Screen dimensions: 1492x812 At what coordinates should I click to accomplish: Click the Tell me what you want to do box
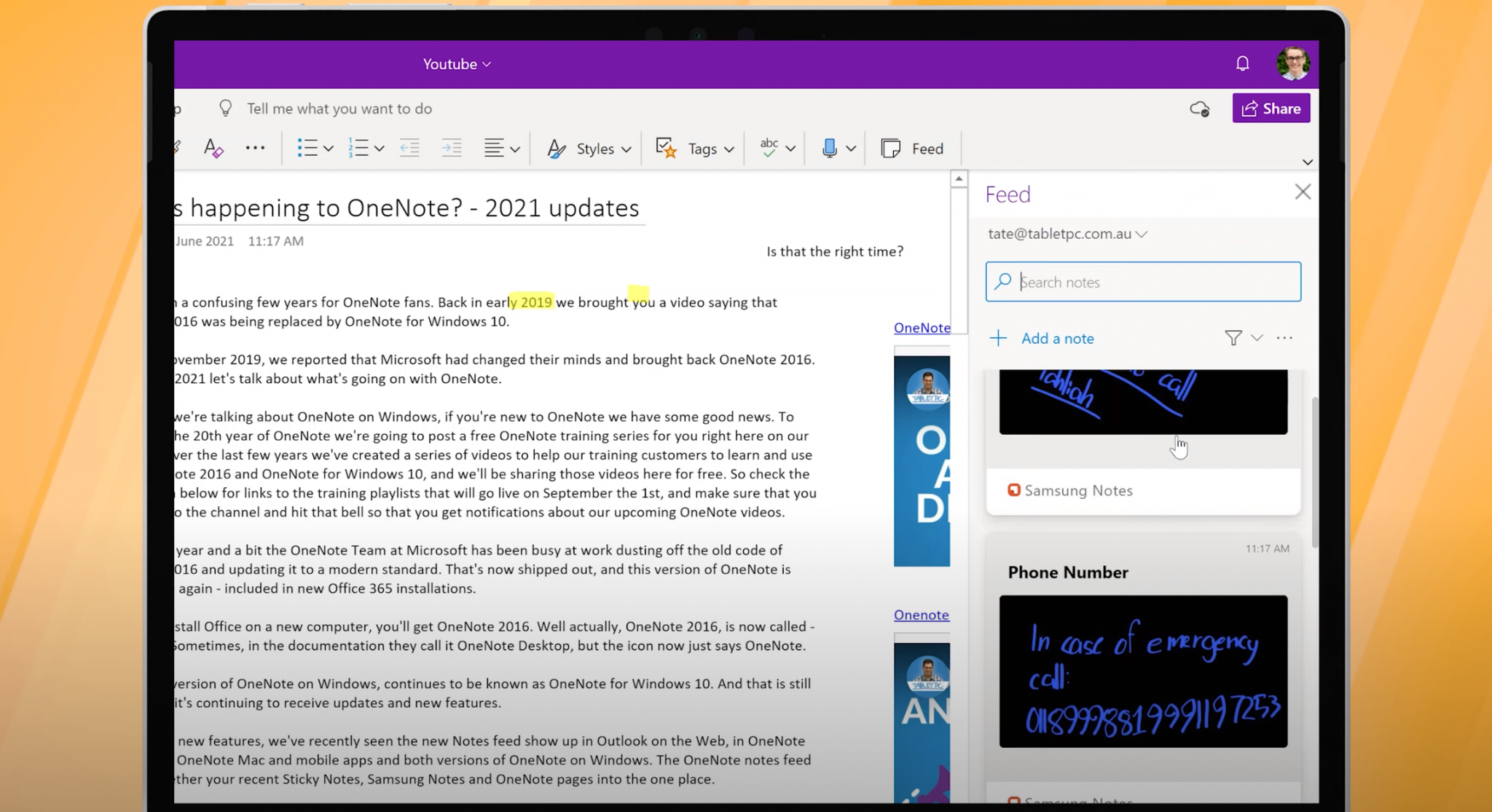point(339,109)
